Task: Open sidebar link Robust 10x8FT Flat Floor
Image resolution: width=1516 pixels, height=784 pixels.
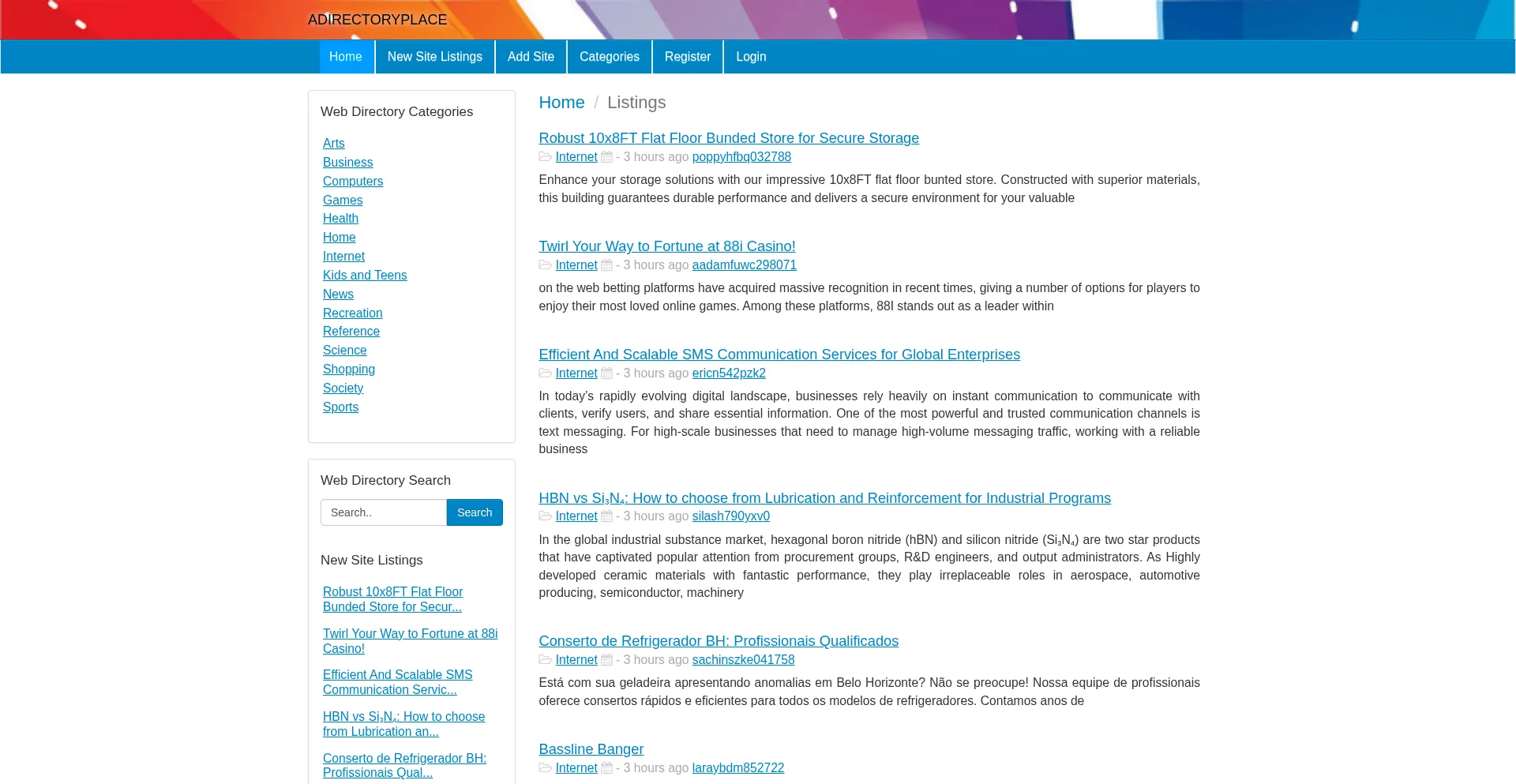Action: 392,599
